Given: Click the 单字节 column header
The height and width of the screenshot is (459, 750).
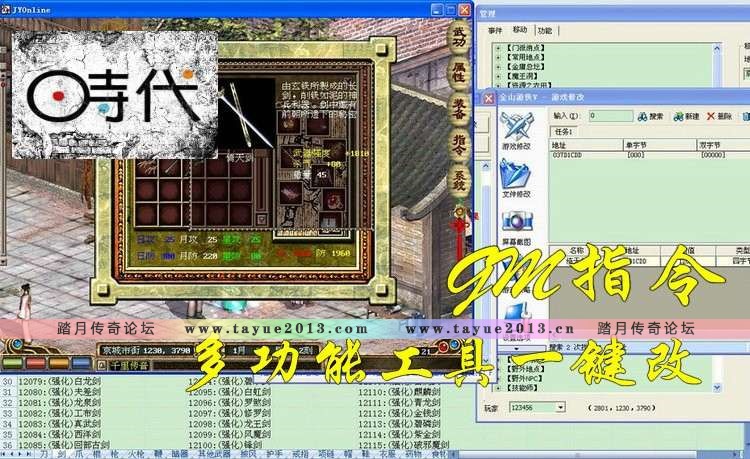Looking at the screenshot, I should [660, 145].
